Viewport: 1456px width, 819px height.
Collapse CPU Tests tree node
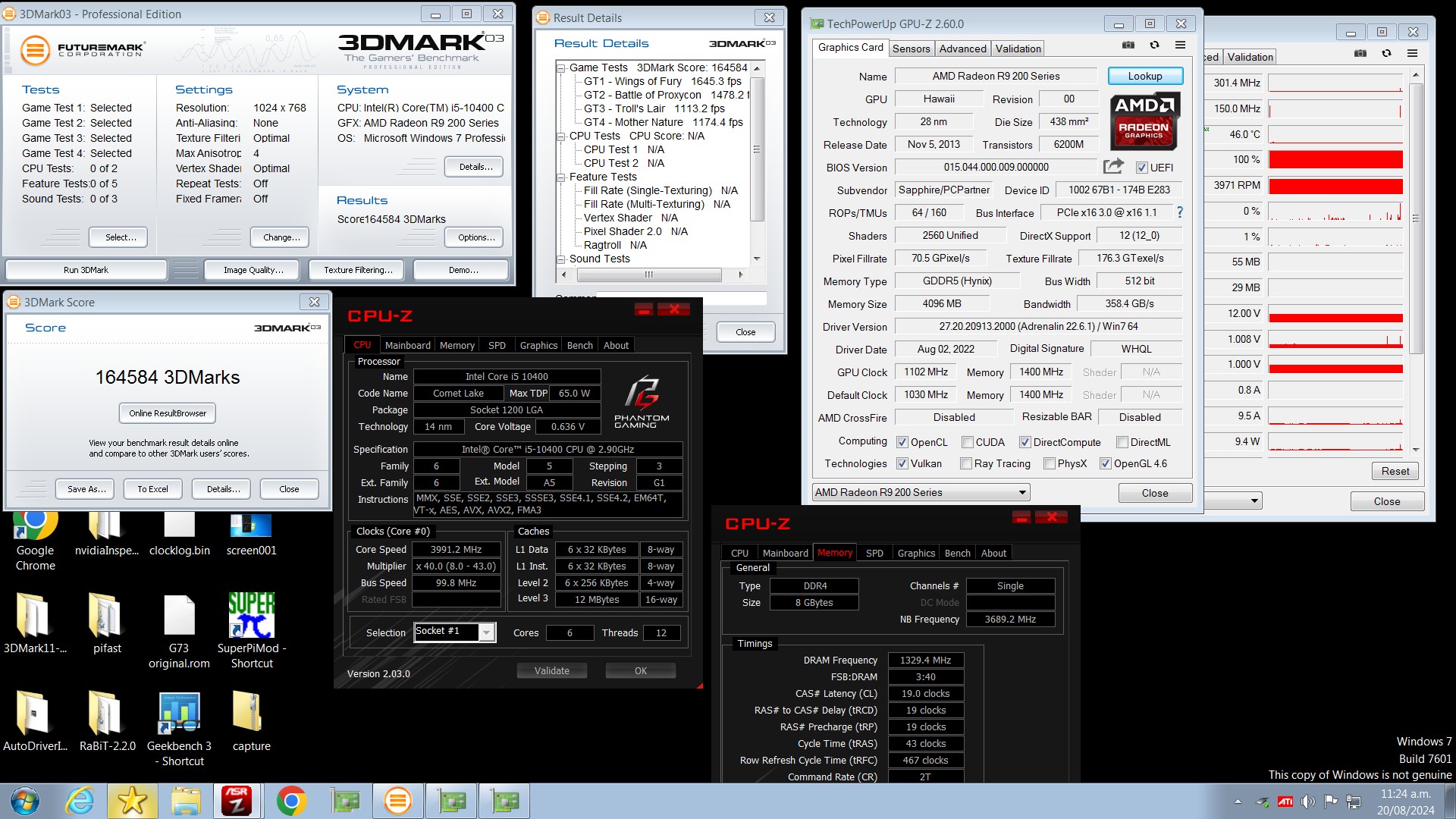point(561,136)
